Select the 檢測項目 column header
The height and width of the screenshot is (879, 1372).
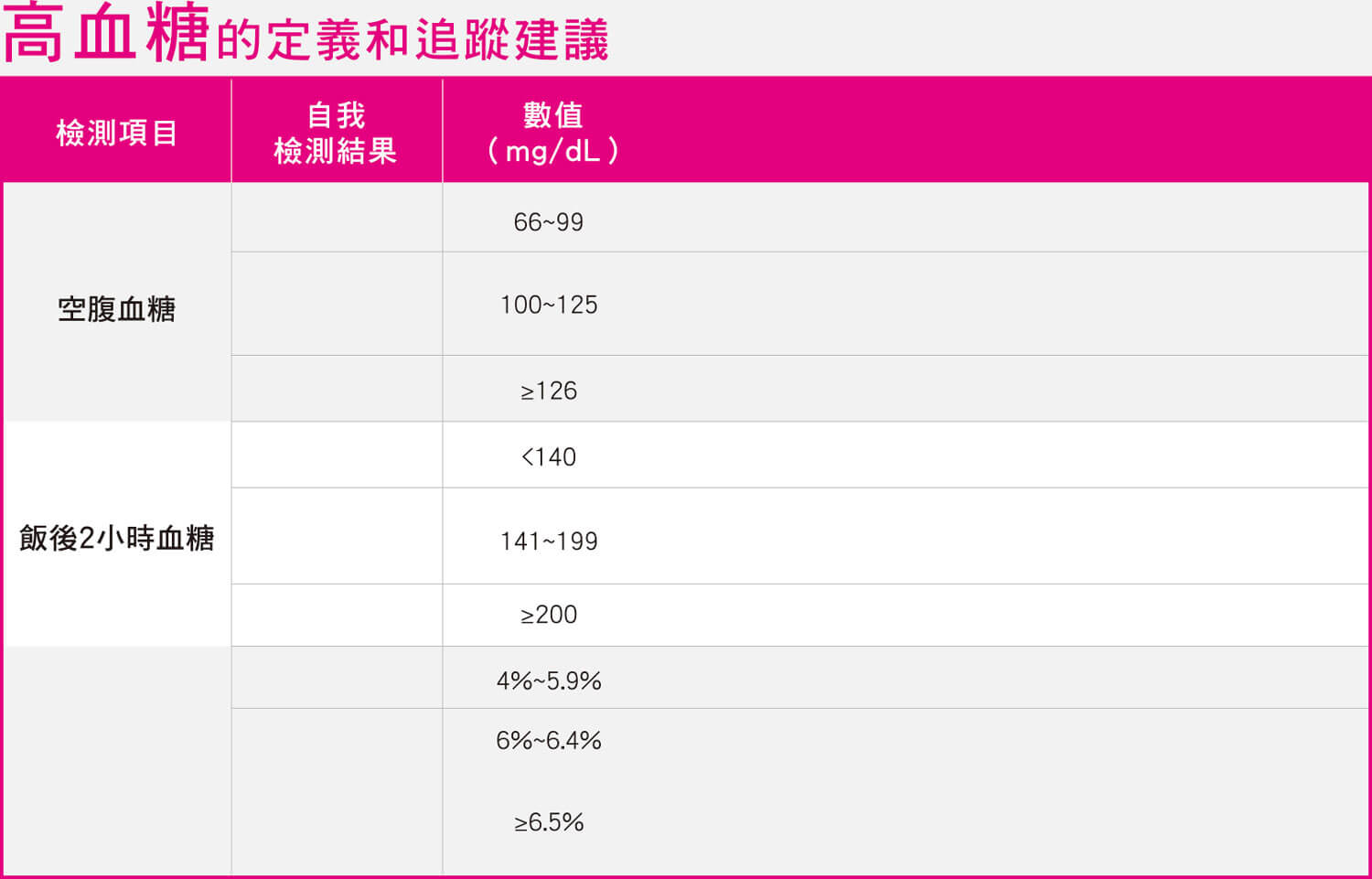116,133
